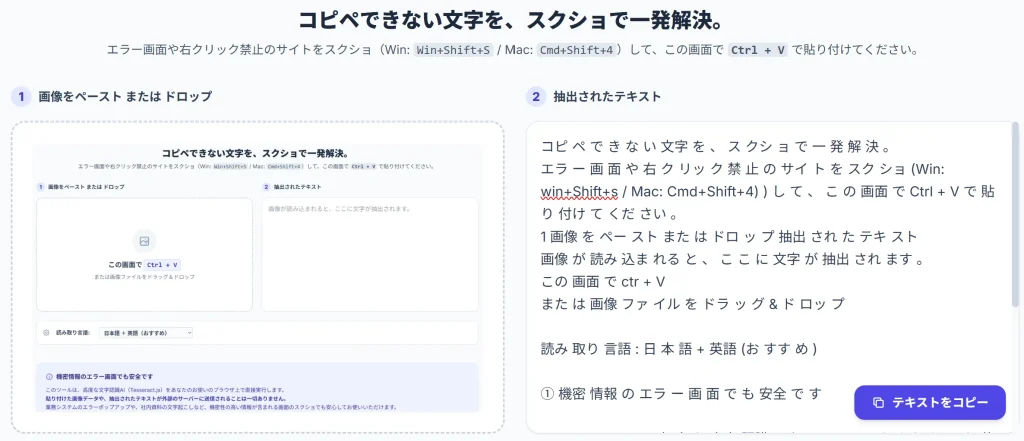Click the section label 抽出されたテキスト
The width and height of the screenshot is (1024, 441).
point(607,97)
